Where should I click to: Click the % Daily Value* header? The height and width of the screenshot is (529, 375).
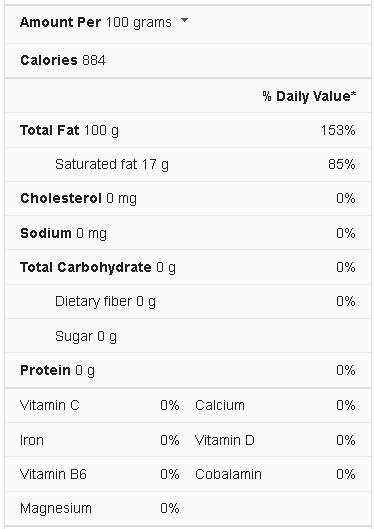click(x=309, y=96)
